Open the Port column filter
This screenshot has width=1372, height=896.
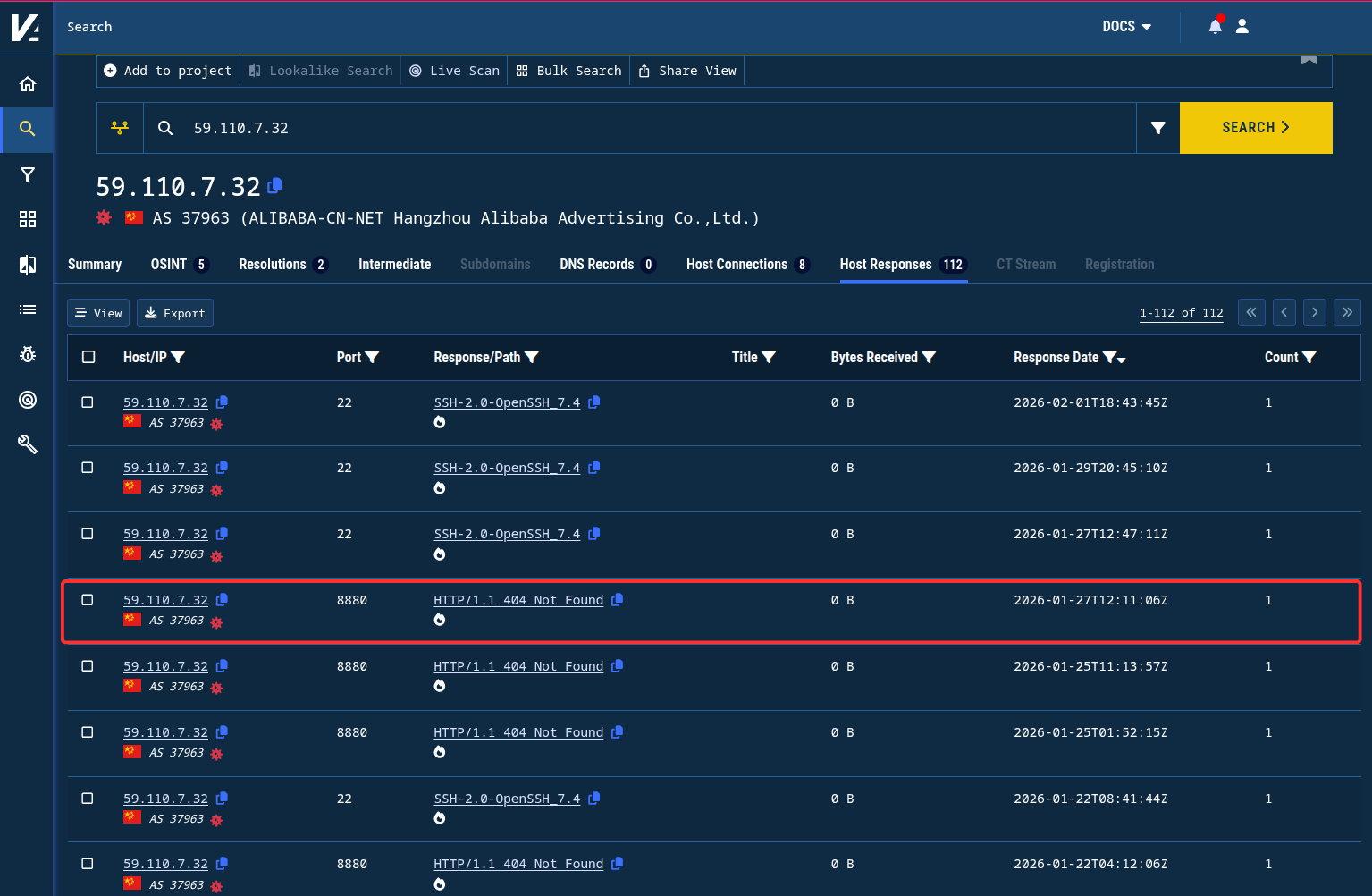pyautogui.click(x=375, y=357)
